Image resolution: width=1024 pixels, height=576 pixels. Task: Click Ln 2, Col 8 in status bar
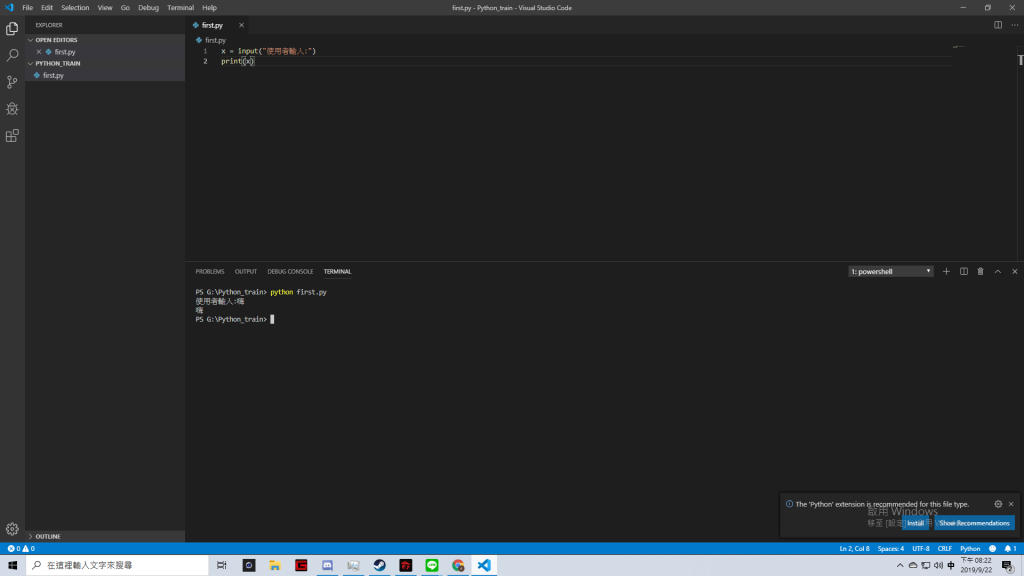click(x=854, y=549)
